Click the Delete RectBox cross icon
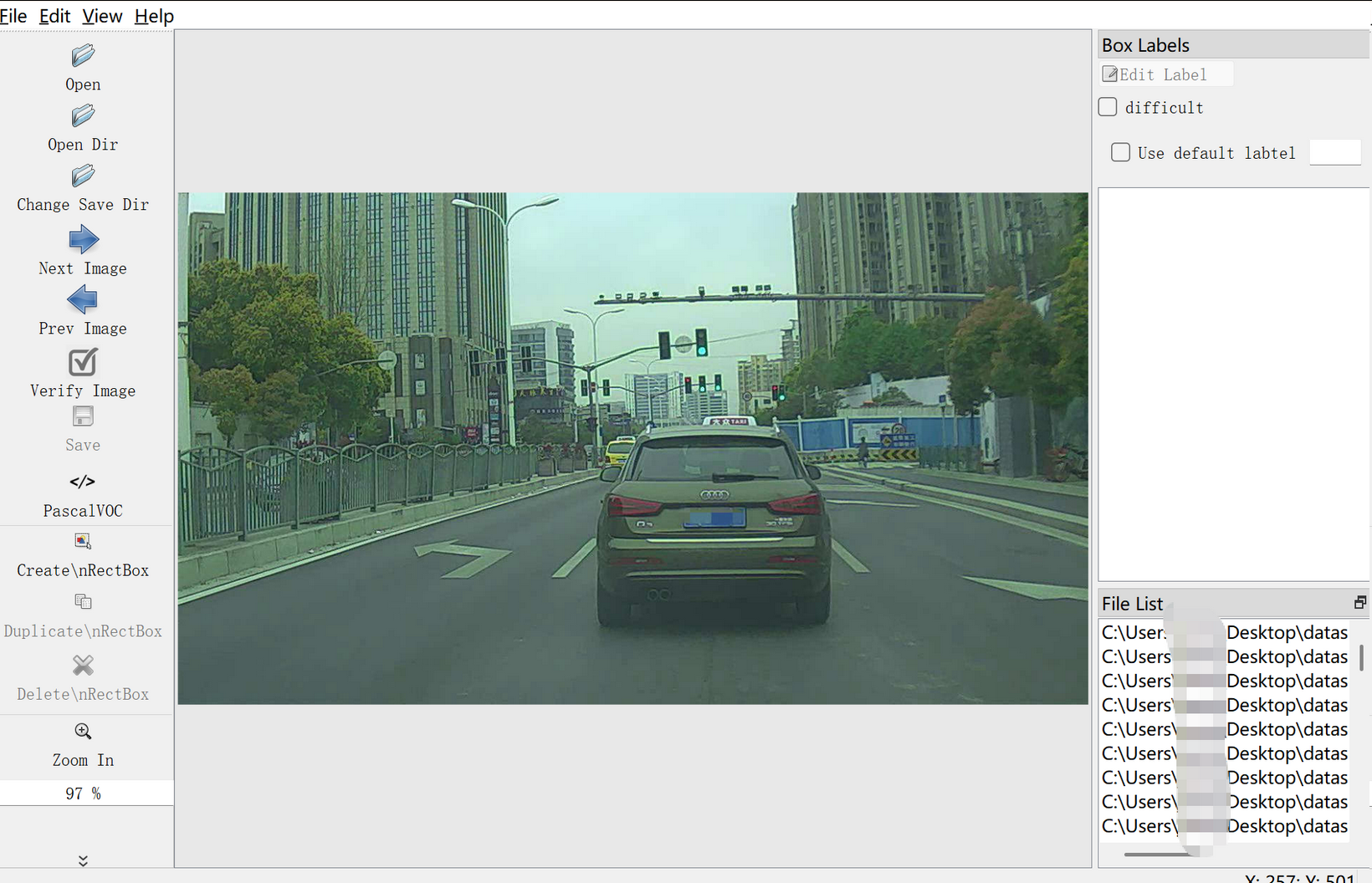The height and width of the screenshot is (883, 1372). pos(83,665)
